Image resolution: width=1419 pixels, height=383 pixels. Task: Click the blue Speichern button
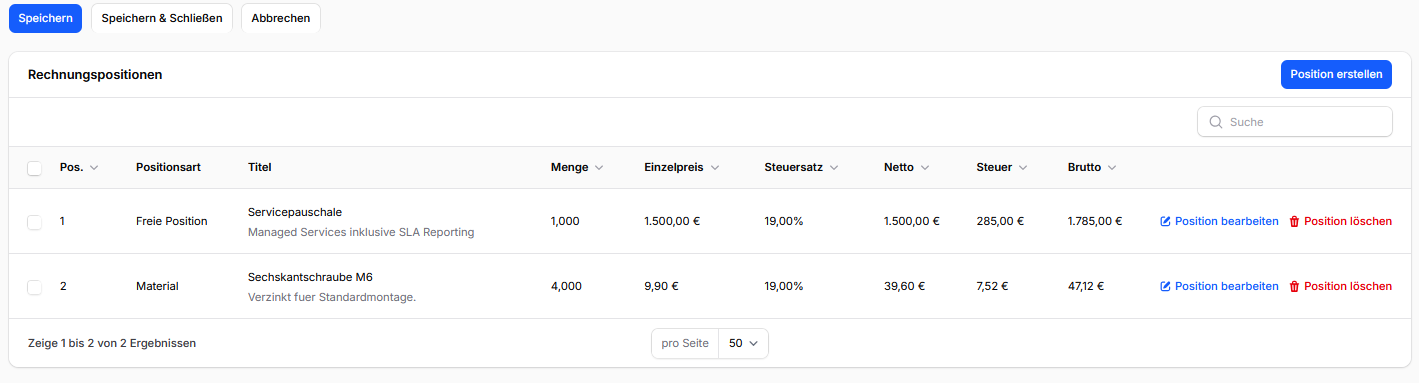(x=45, y=18)
